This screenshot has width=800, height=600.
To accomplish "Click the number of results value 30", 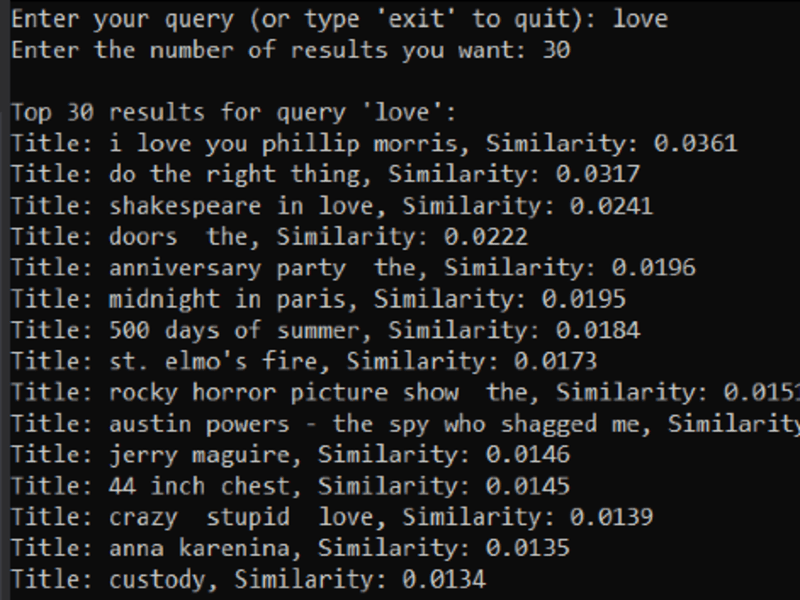I will [556, 51].
